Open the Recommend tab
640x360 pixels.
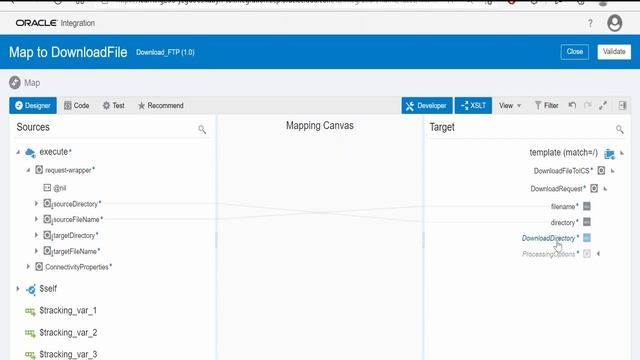click(160, 105)
